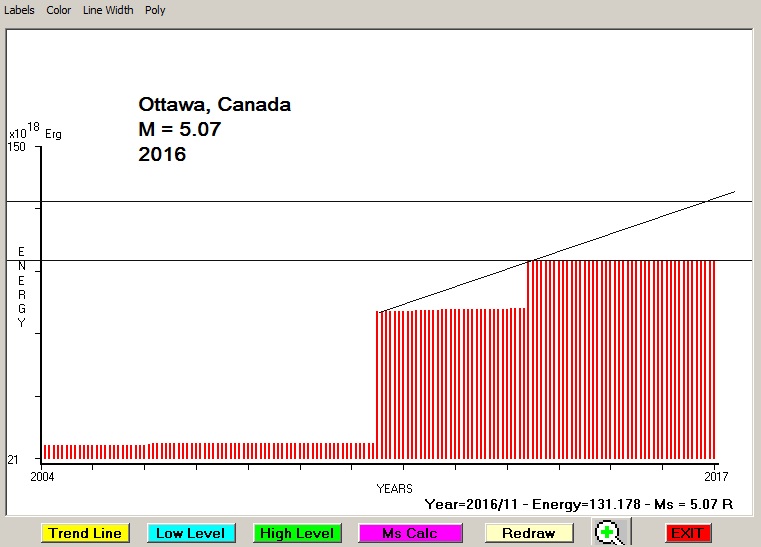This screenshot has width=761, height=547.
Task: Open the Poly menu
Action: pyautogui.click(x=155, y=10)
